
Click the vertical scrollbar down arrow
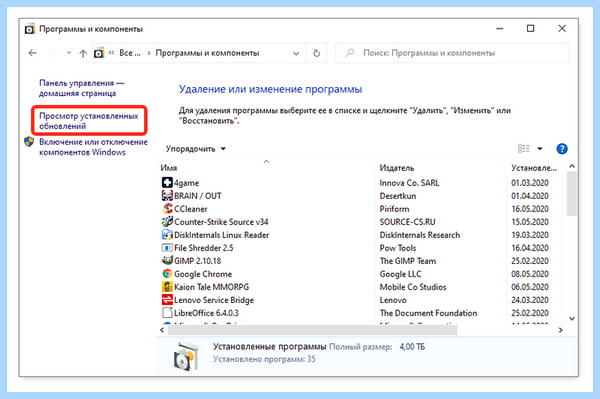pyautogui.click(x=572, y=318)
